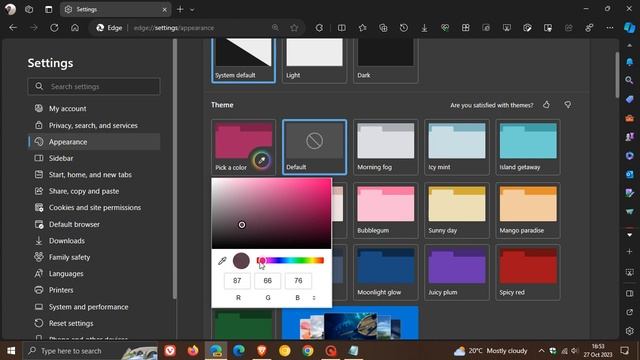Image resolution: width=640 pixels, height=360 pixels.
Task: Open Brave browser from the taskbar
Action: coord(262,351)
